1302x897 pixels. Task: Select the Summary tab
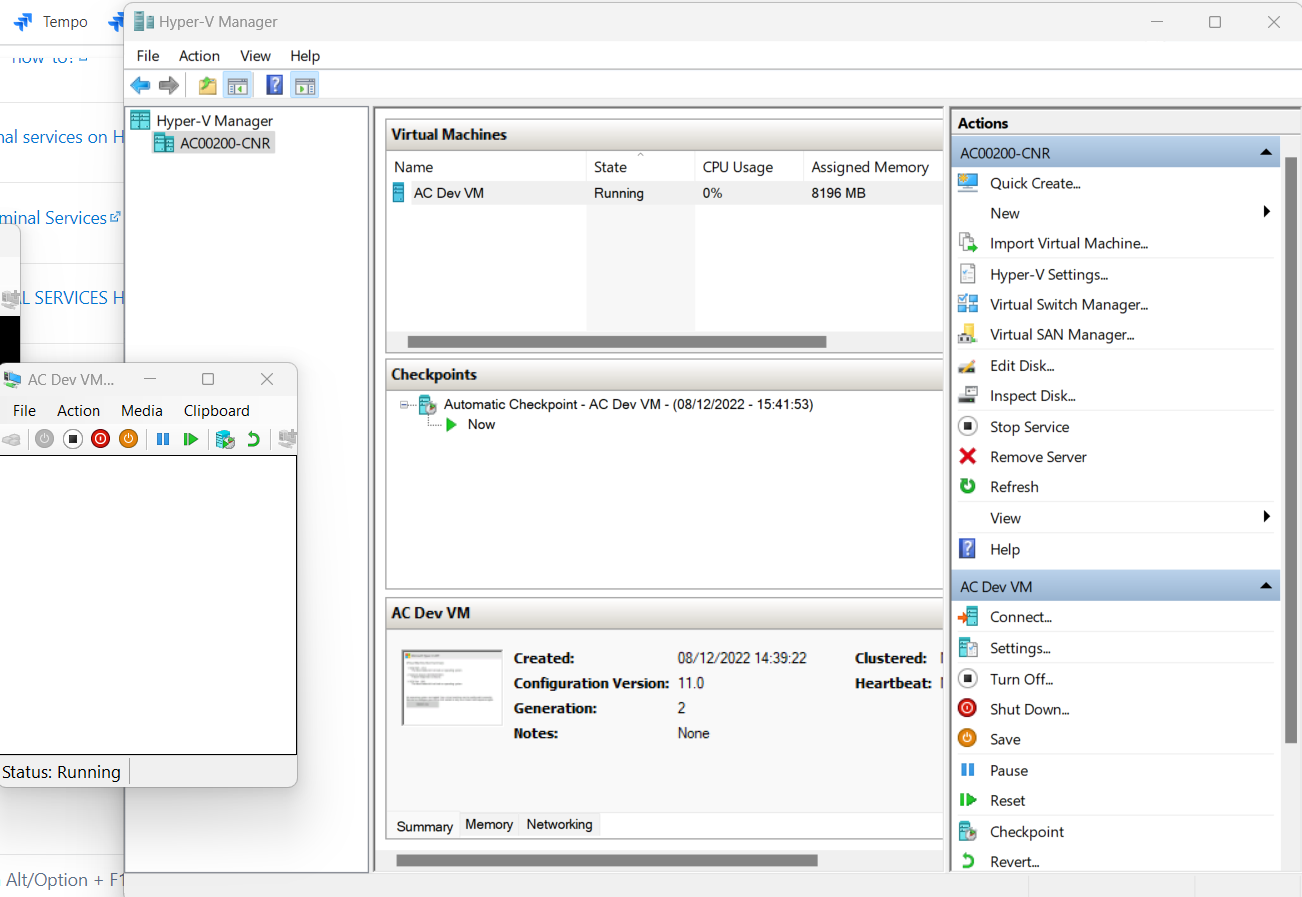(424, 826)
